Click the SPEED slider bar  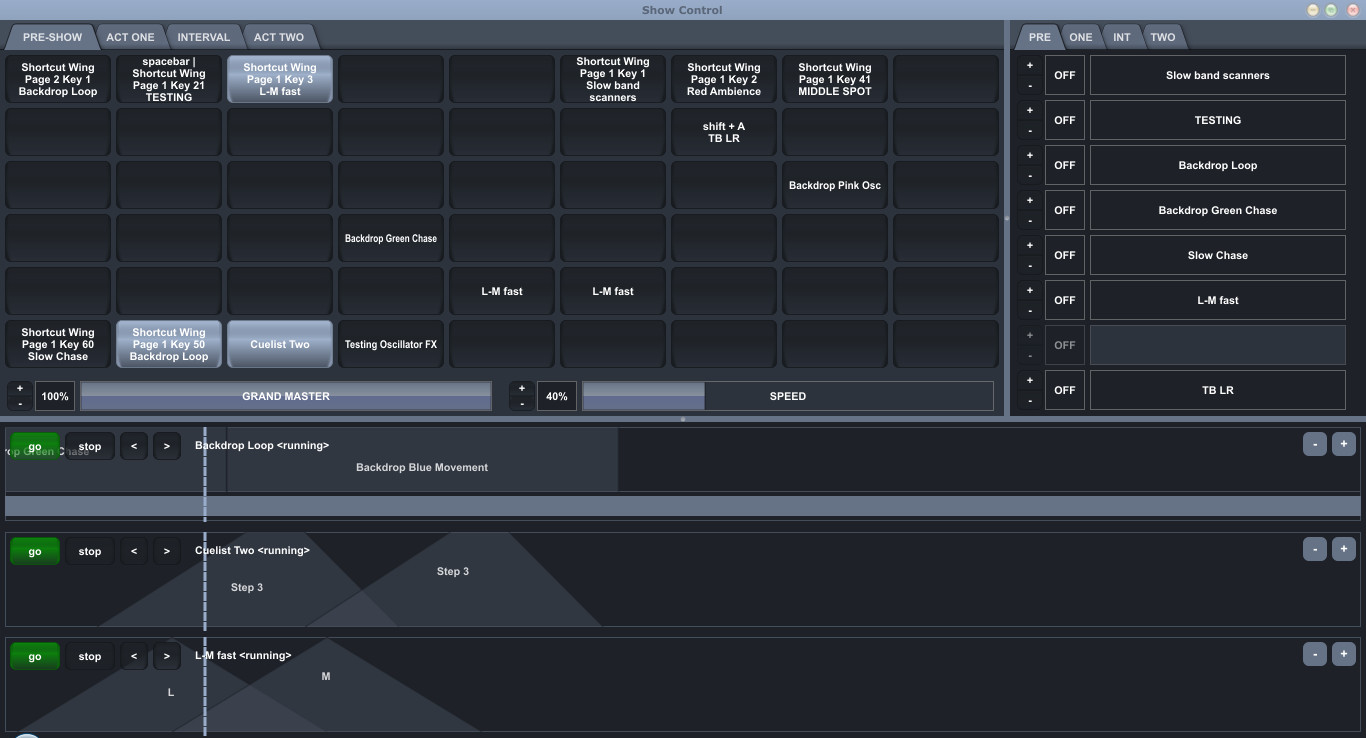[788, 396]
